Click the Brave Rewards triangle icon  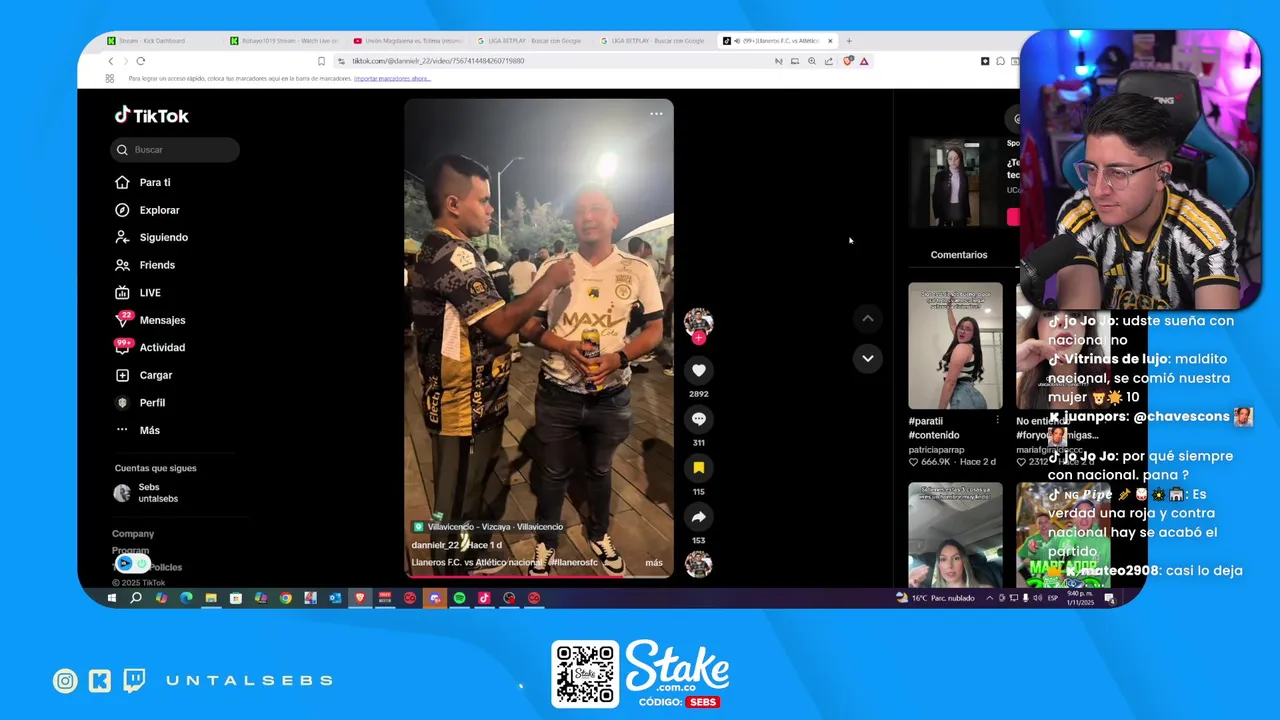[864, 61]
